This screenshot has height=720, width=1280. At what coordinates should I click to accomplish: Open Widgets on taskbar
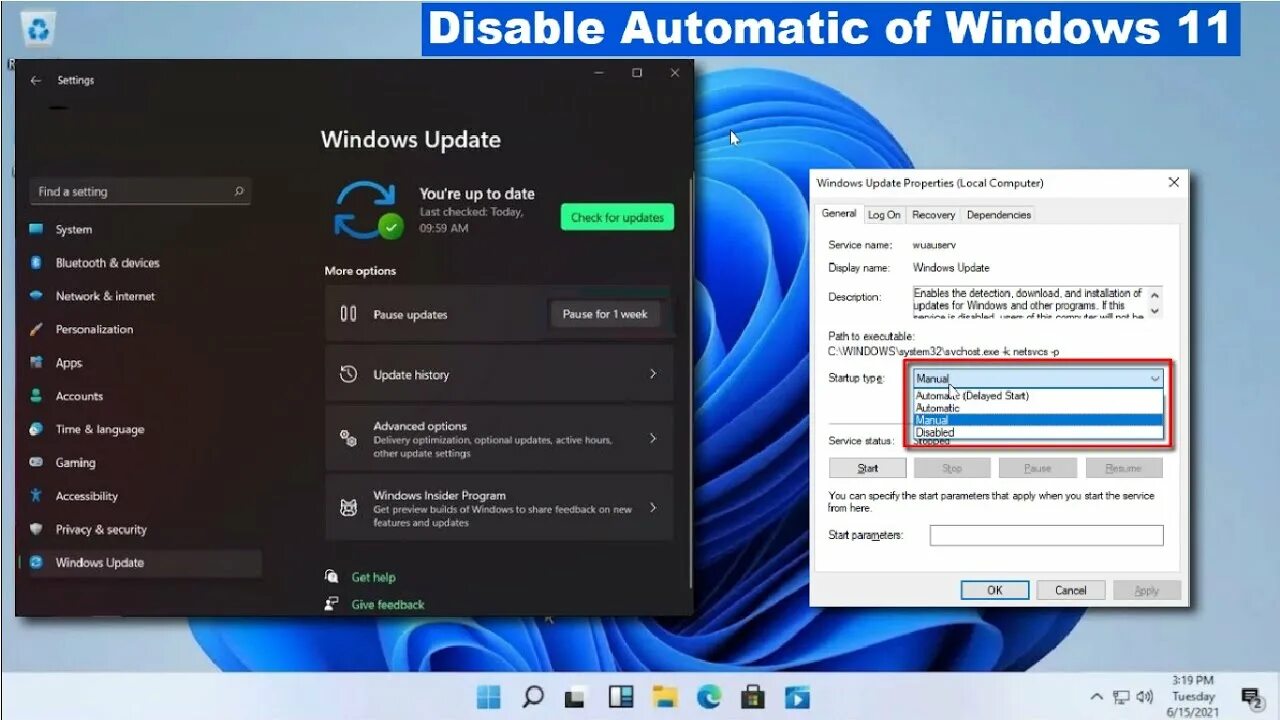pos(620,697)
